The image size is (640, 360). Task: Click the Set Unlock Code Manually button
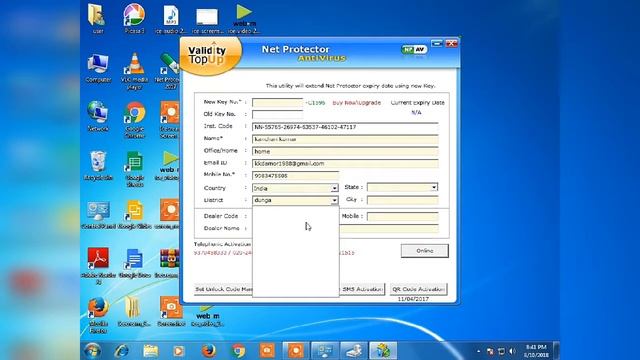224,289
